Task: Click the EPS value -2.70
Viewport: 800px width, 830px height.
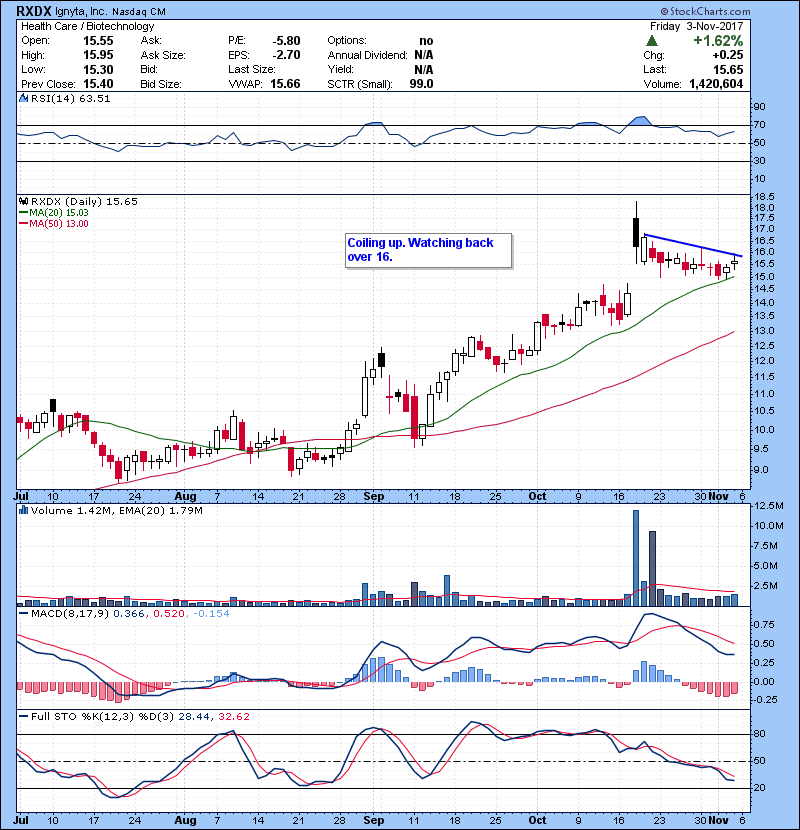Action: pyautogui.click(x=286, y=55)
